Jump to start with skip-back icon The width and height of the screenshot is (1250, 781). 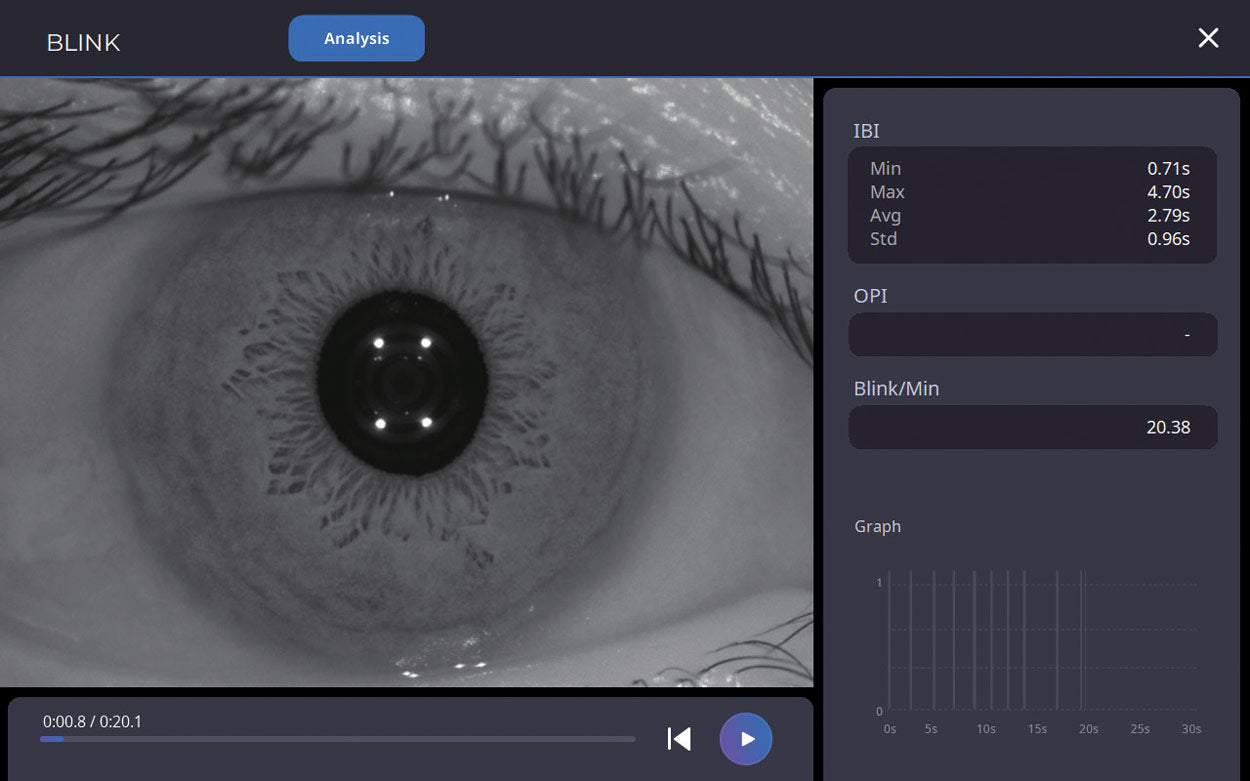[679, 739]
